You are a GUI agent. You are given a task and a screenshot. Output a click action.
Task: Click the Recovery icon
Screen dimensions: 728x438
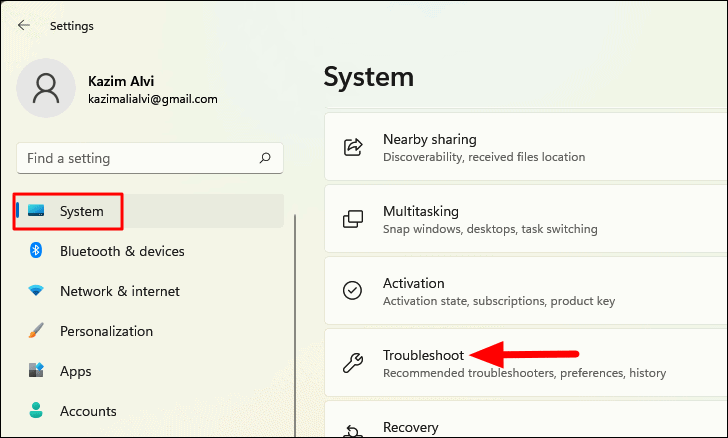pos(353,431)
